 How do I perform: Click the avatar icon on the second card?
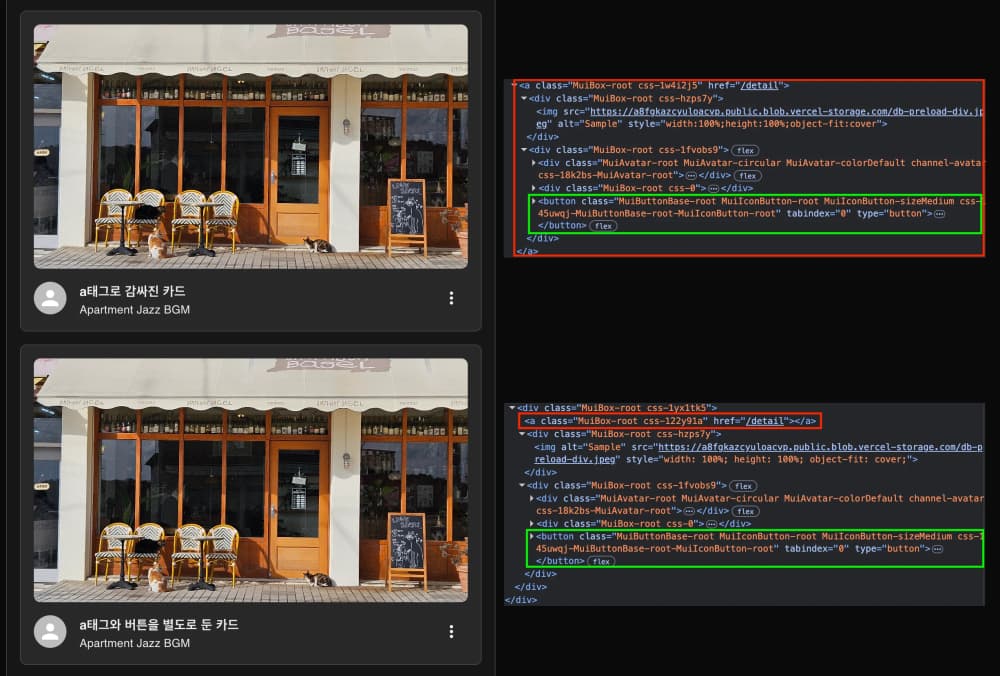[50, 631]
